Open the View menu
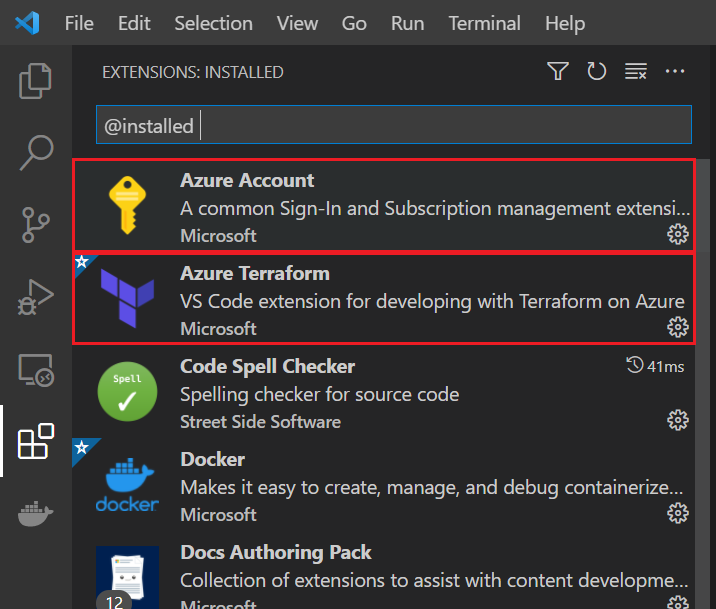Screen dimensions: 716x609 point(297,23)
